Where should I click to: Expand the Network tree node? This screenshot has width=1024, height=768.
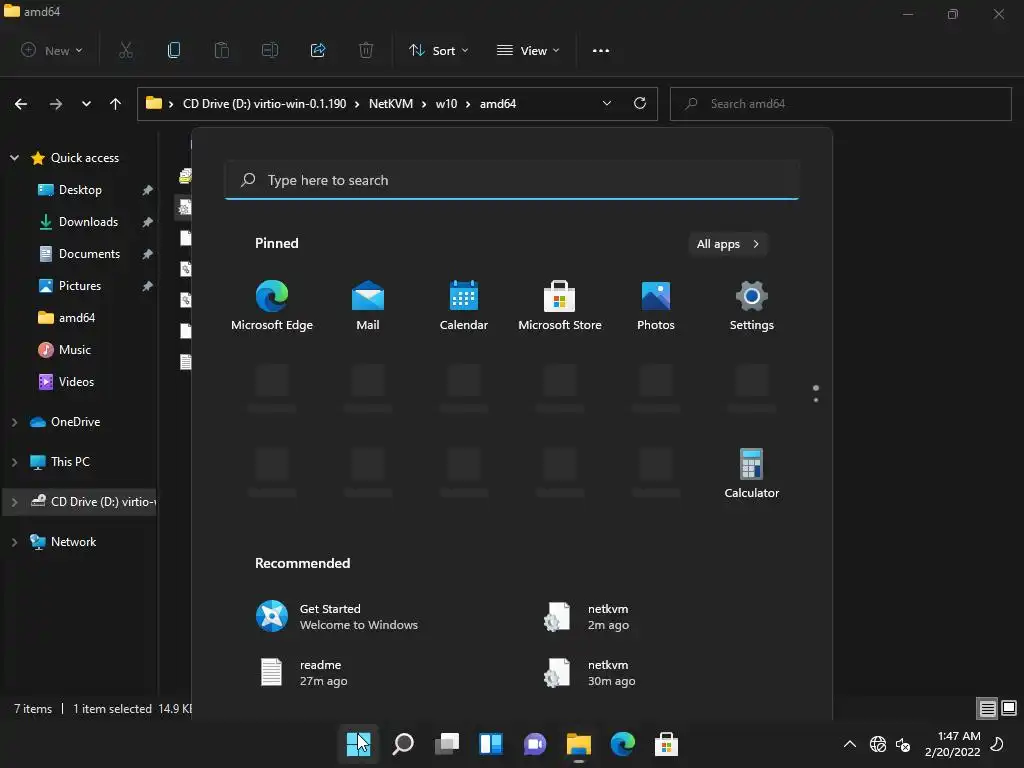pos(14,542)
